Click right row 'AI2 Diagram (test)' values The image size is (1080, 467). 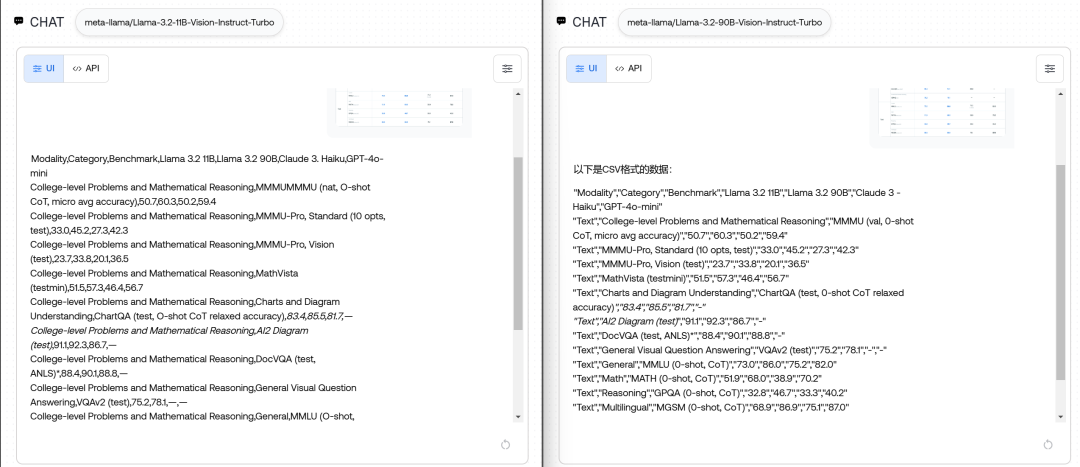point(669,321)
